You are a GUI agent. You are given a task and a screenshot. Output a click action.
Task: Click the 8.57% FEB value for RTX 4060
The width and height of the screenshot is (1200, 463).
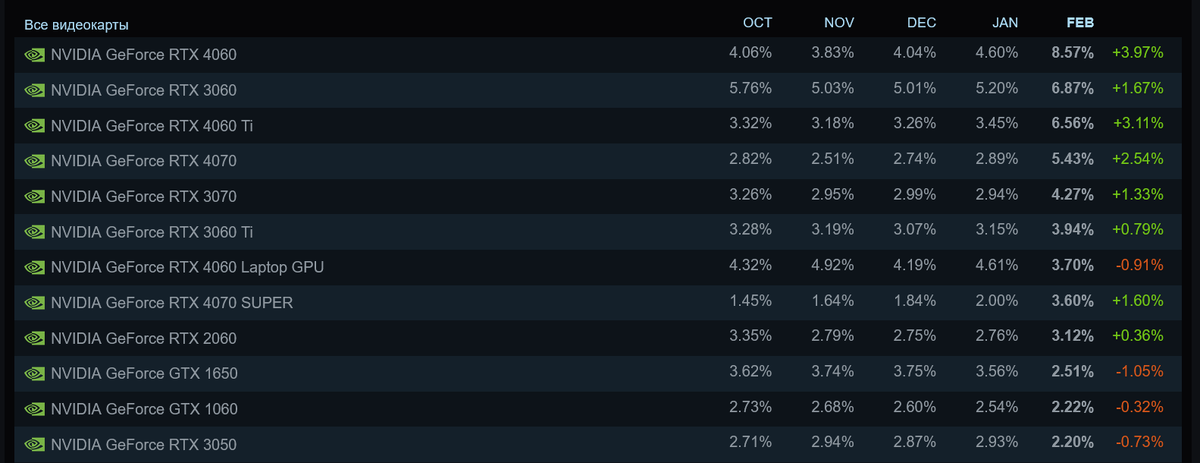(1072, 52)
